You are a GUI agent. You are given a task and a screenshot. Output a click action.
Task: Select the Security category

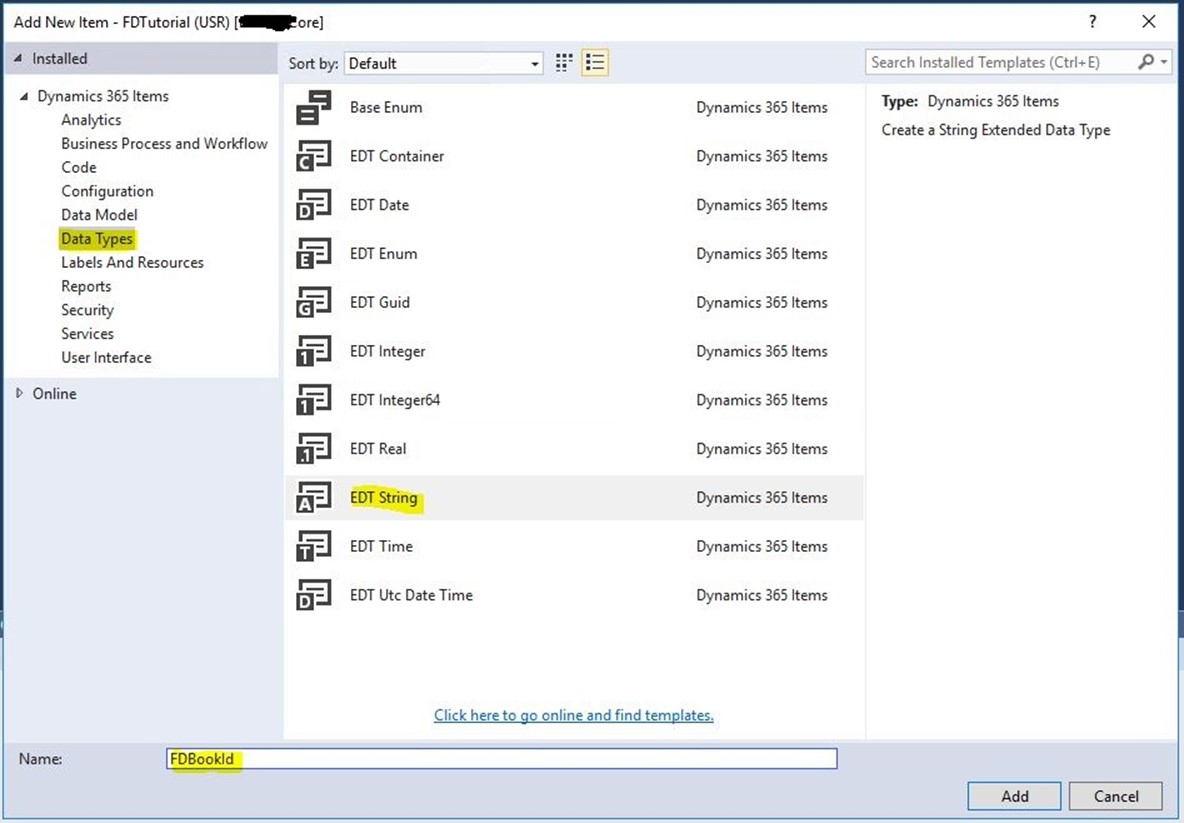coord(88,310)
